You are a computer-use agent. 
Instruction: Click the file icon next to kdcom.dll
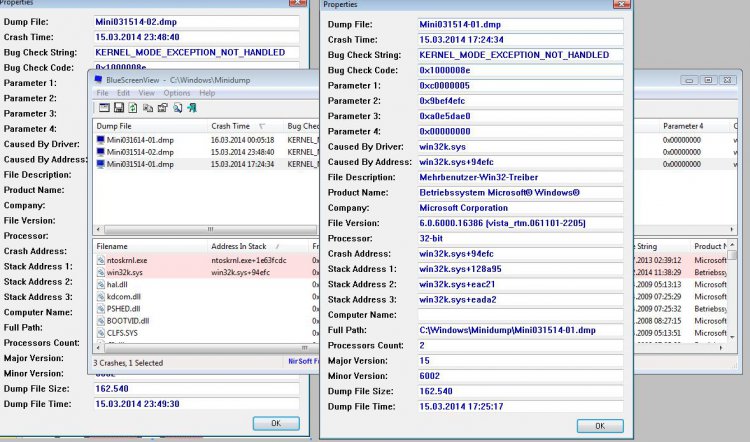click(x=100, y=297)
